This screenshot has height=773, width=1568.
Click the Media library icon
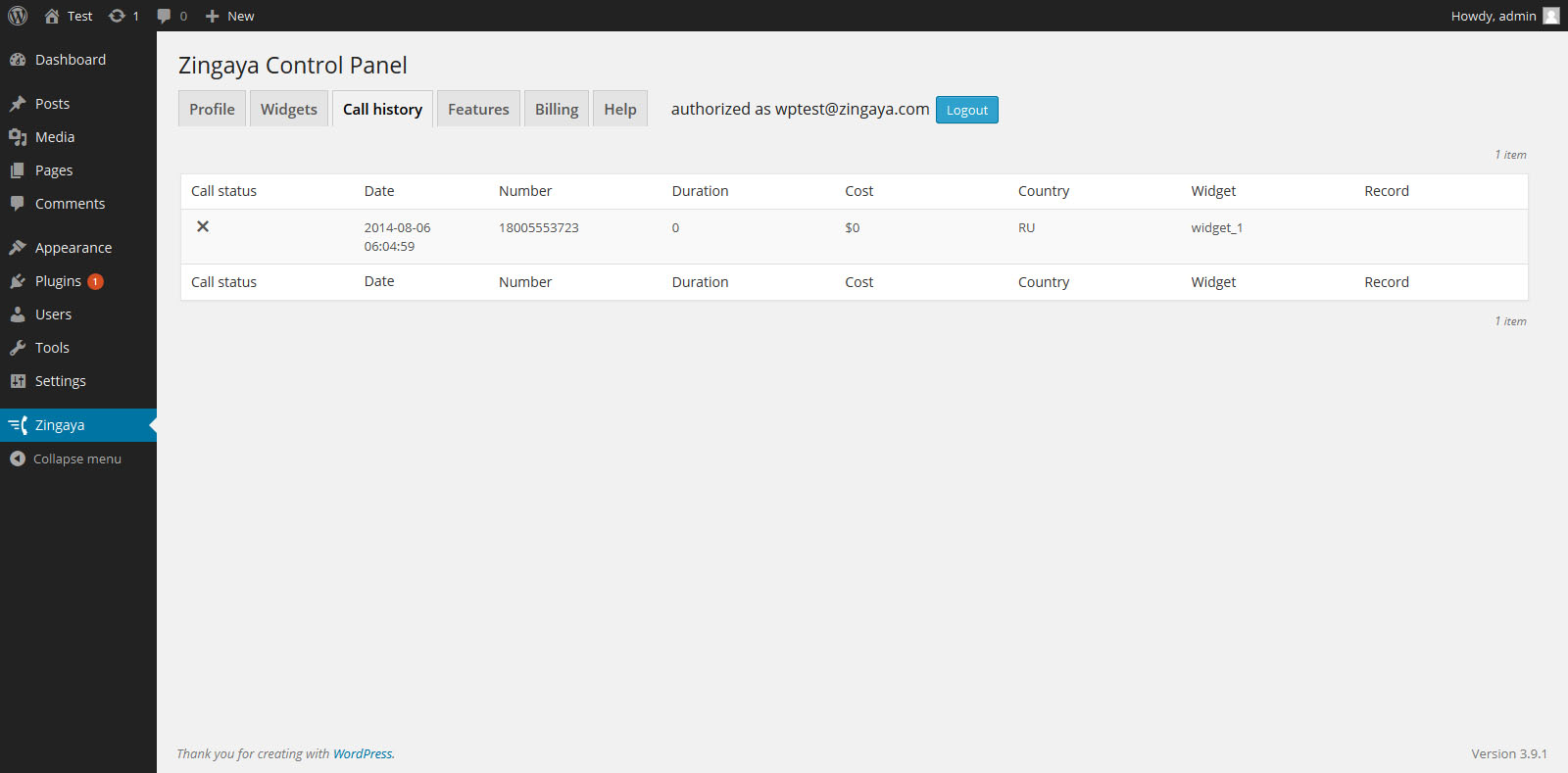coord(18,137)
